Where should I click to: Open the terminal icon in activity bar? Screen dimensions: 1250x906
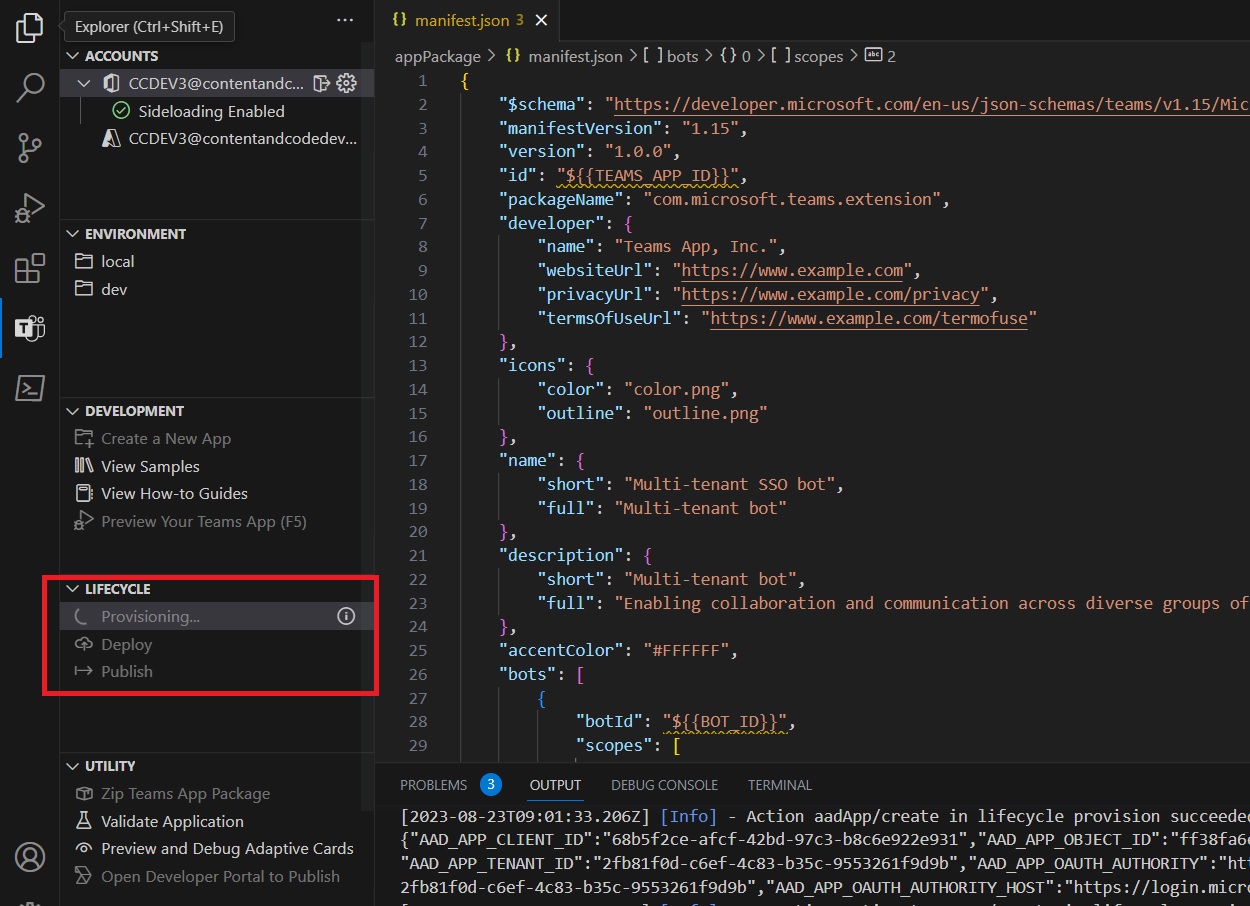pos(30,388)
